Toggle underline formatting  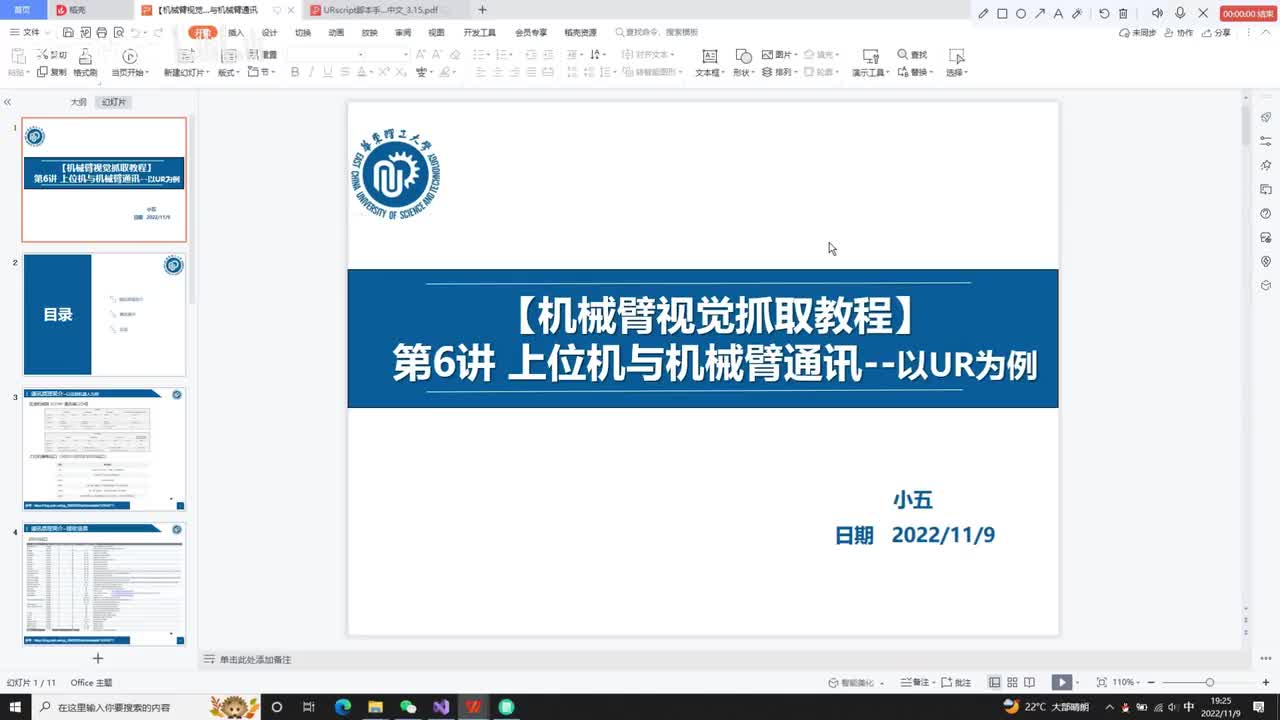coord(327,72)
